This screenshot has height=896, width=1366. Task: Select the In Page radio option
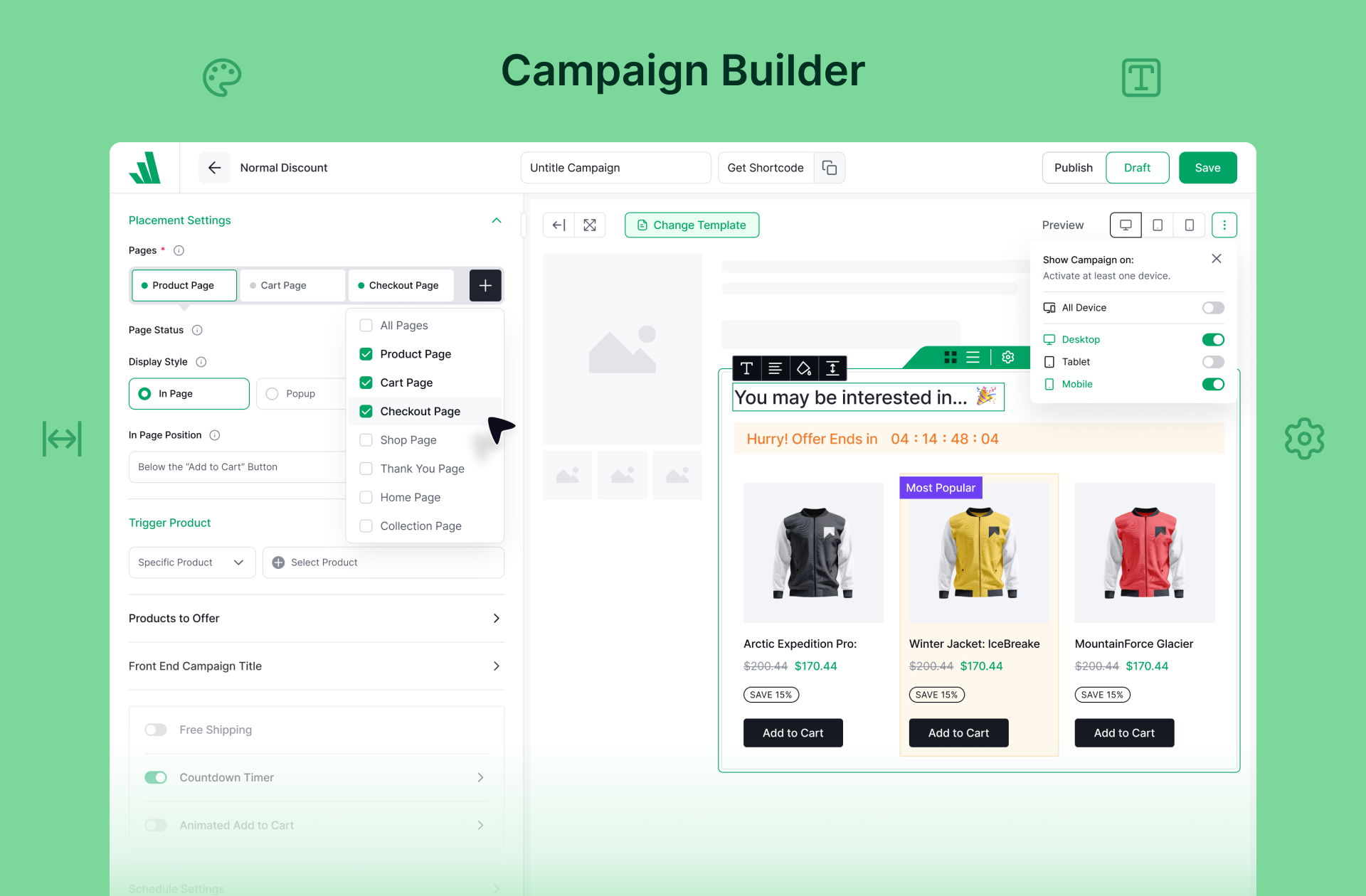pyautogui.click(x=189, y=394)
